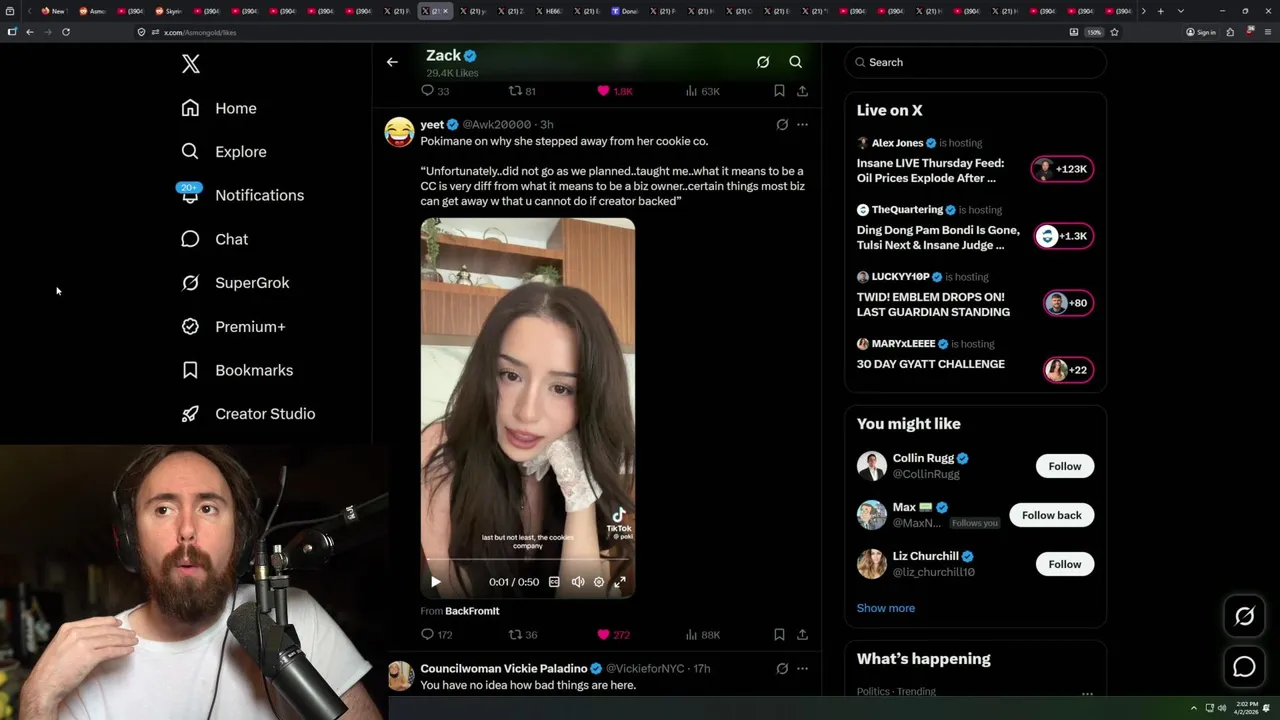The width and height of the screenshot is (1280, 720).
Task: Open the Home page from sidebar
Action: click(219, 108)
